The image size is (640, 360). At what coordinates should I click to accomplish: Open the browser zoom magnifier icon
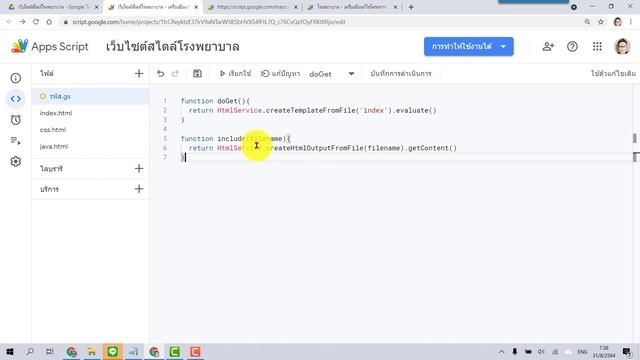tap(587, 22)
